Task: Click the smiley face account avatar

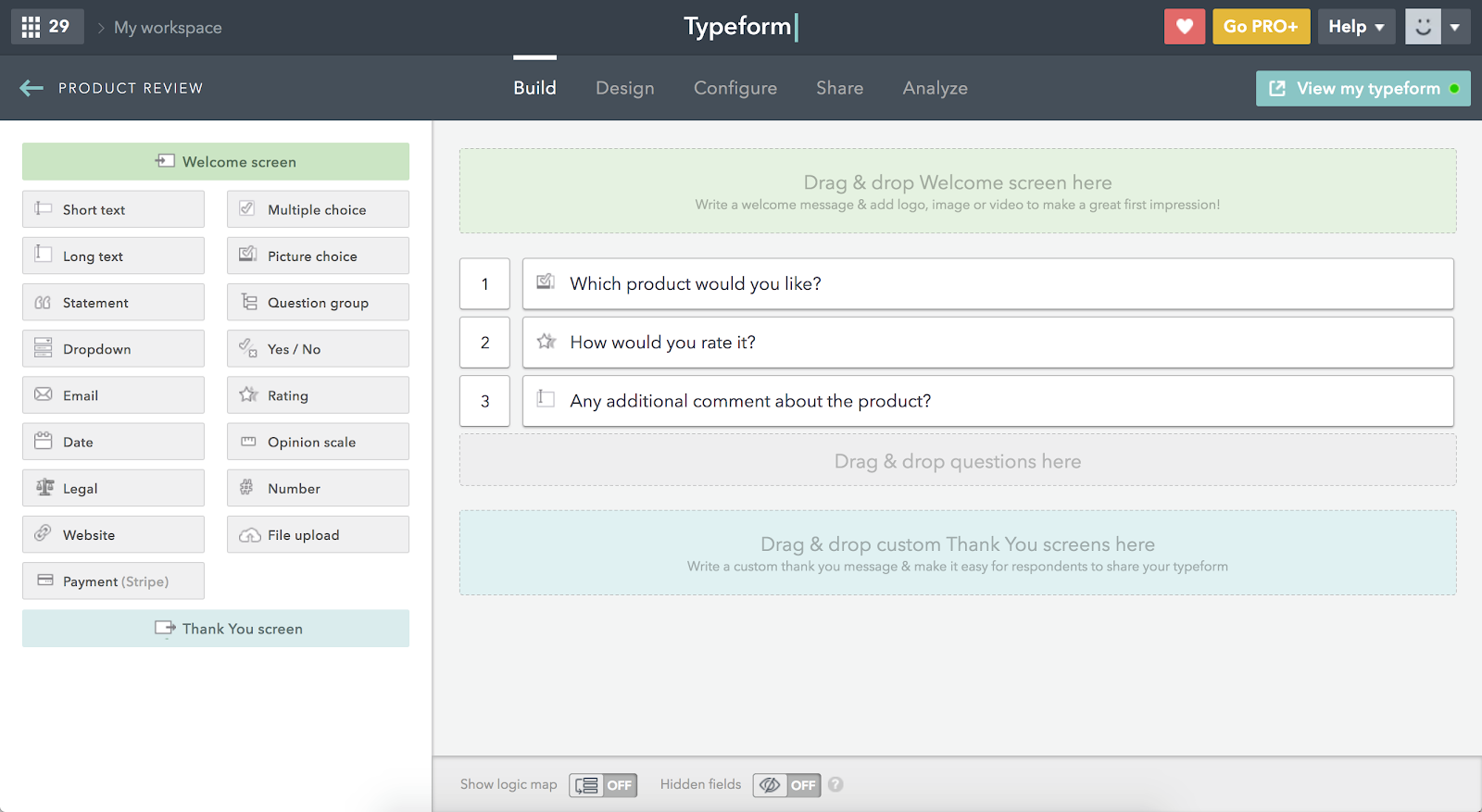Action: pos(1424,27)
